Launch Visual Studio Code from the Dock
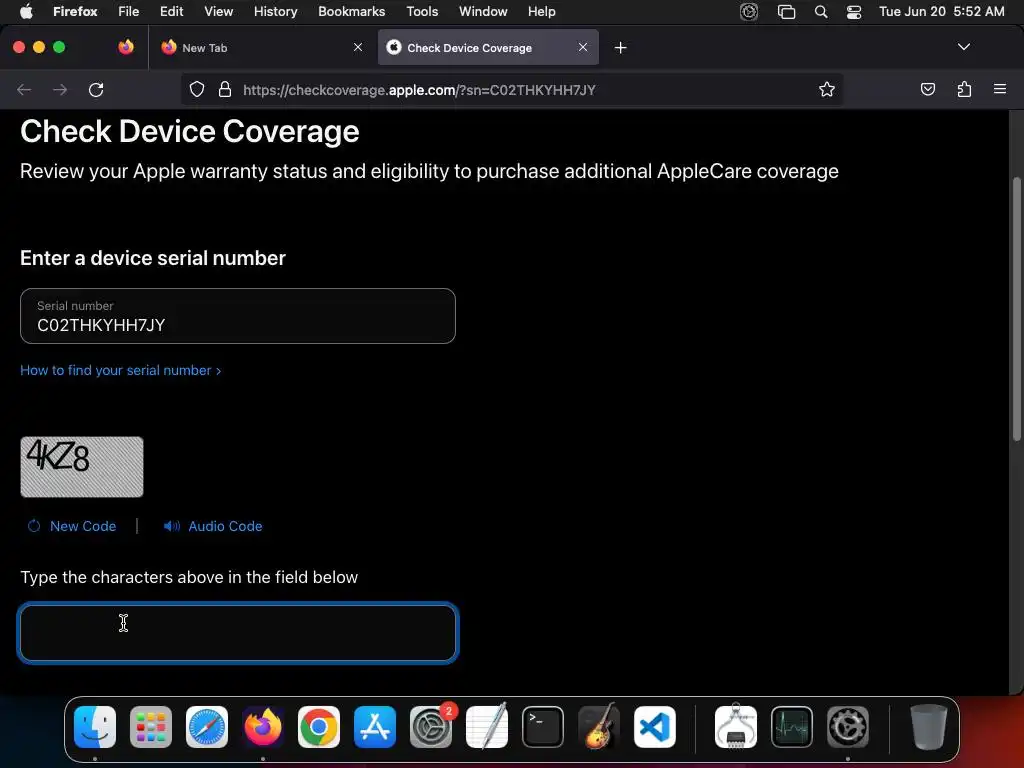Image resolution: width=1024 pixels, height=768 pixels. pos(655,727)
